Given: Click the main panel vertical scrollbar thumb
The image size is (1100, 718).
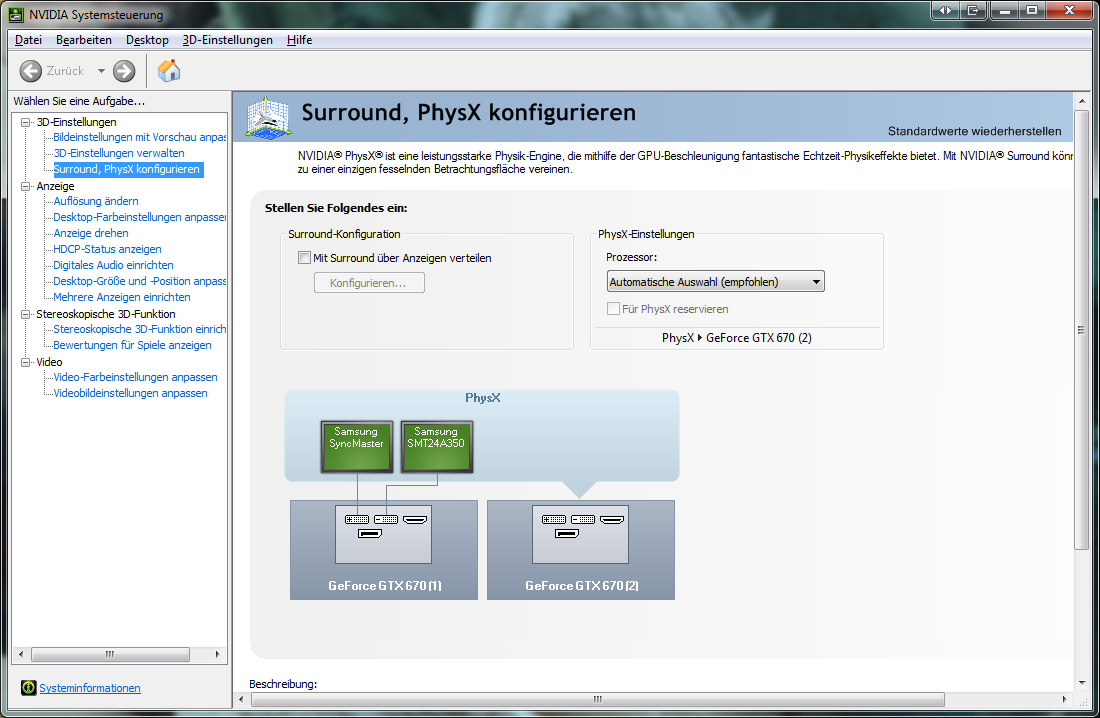Looking at the screenshot, I should pyautogui.click(x=1082, y=330).
